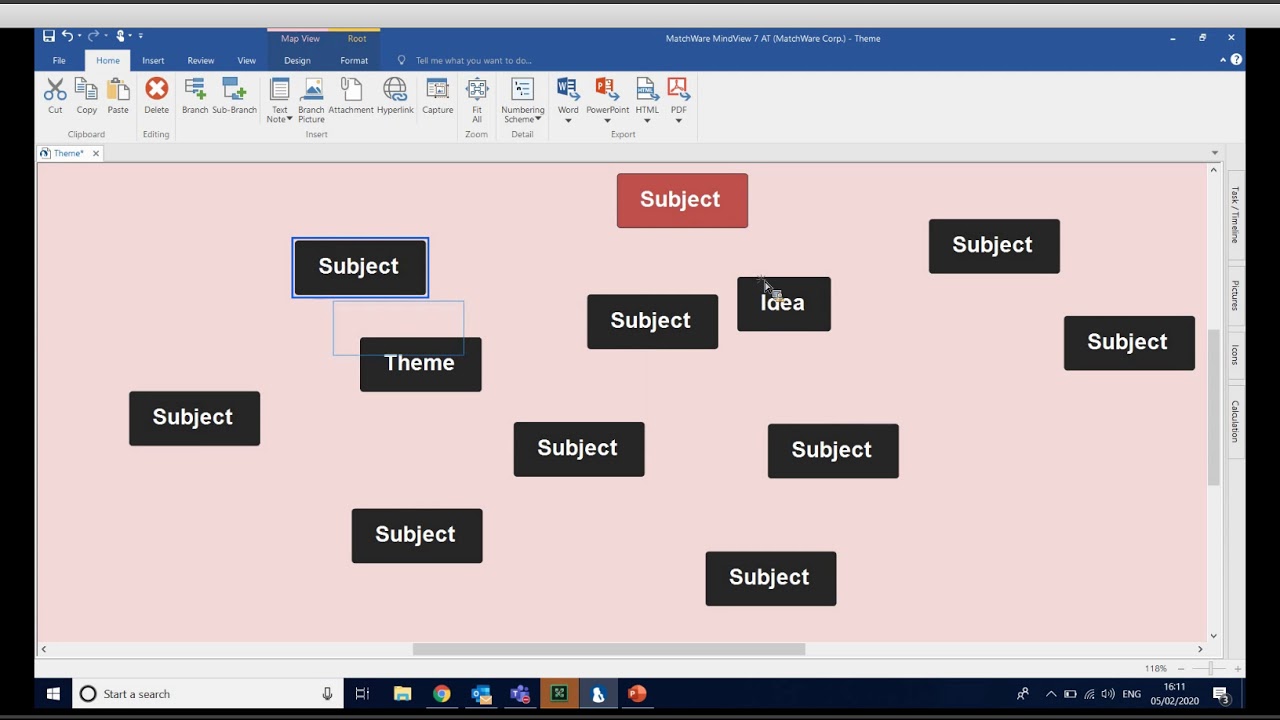Open Redo history dropdown arrow
This screenshot has height=720, width=1280.
click(x=105, y=36)
